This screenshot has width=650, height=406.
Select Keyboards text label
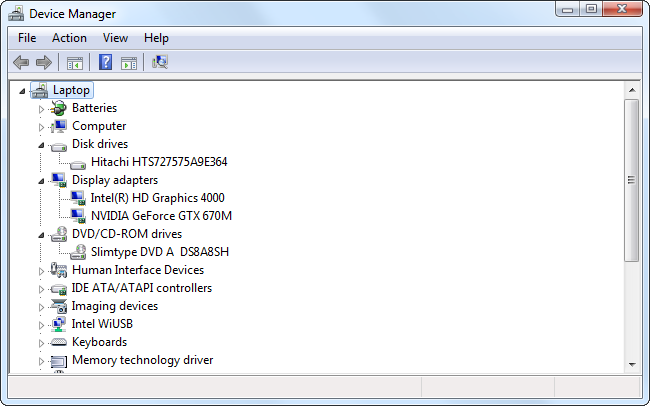[x=99, y=342]
